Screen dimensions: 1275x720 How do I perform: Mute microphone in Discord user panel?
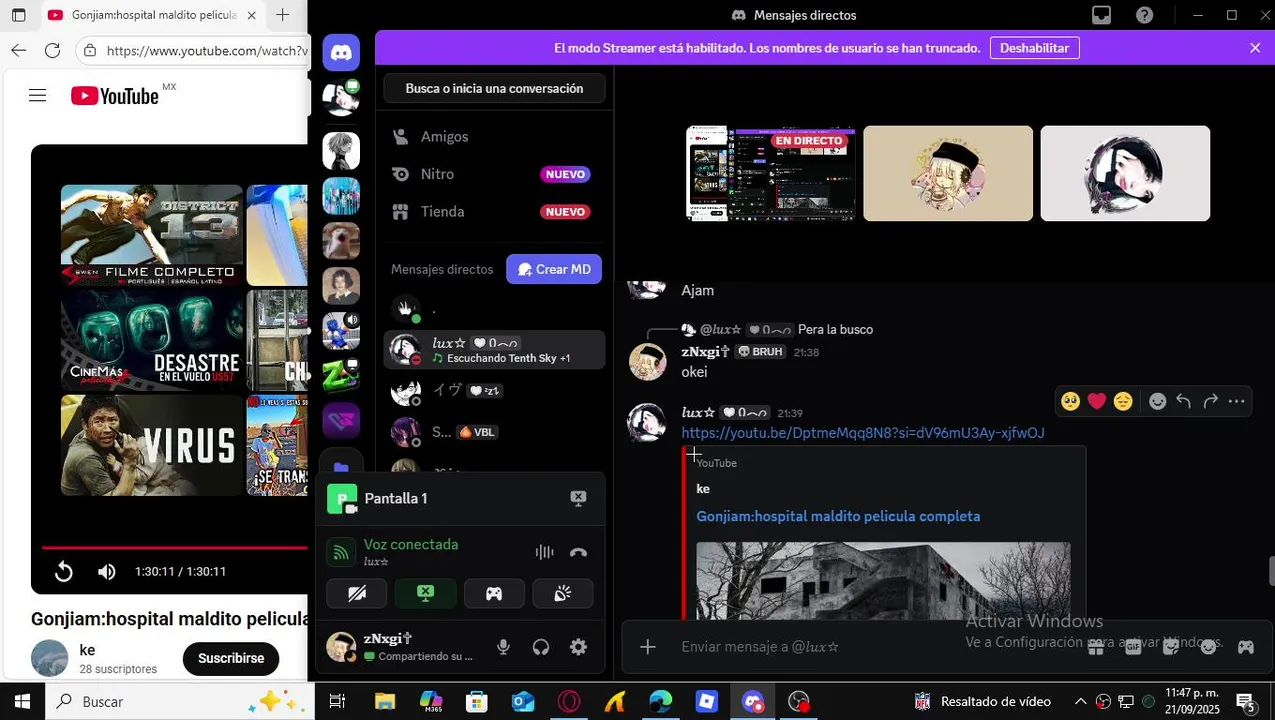pyautogui.click(x=503, y=647)
